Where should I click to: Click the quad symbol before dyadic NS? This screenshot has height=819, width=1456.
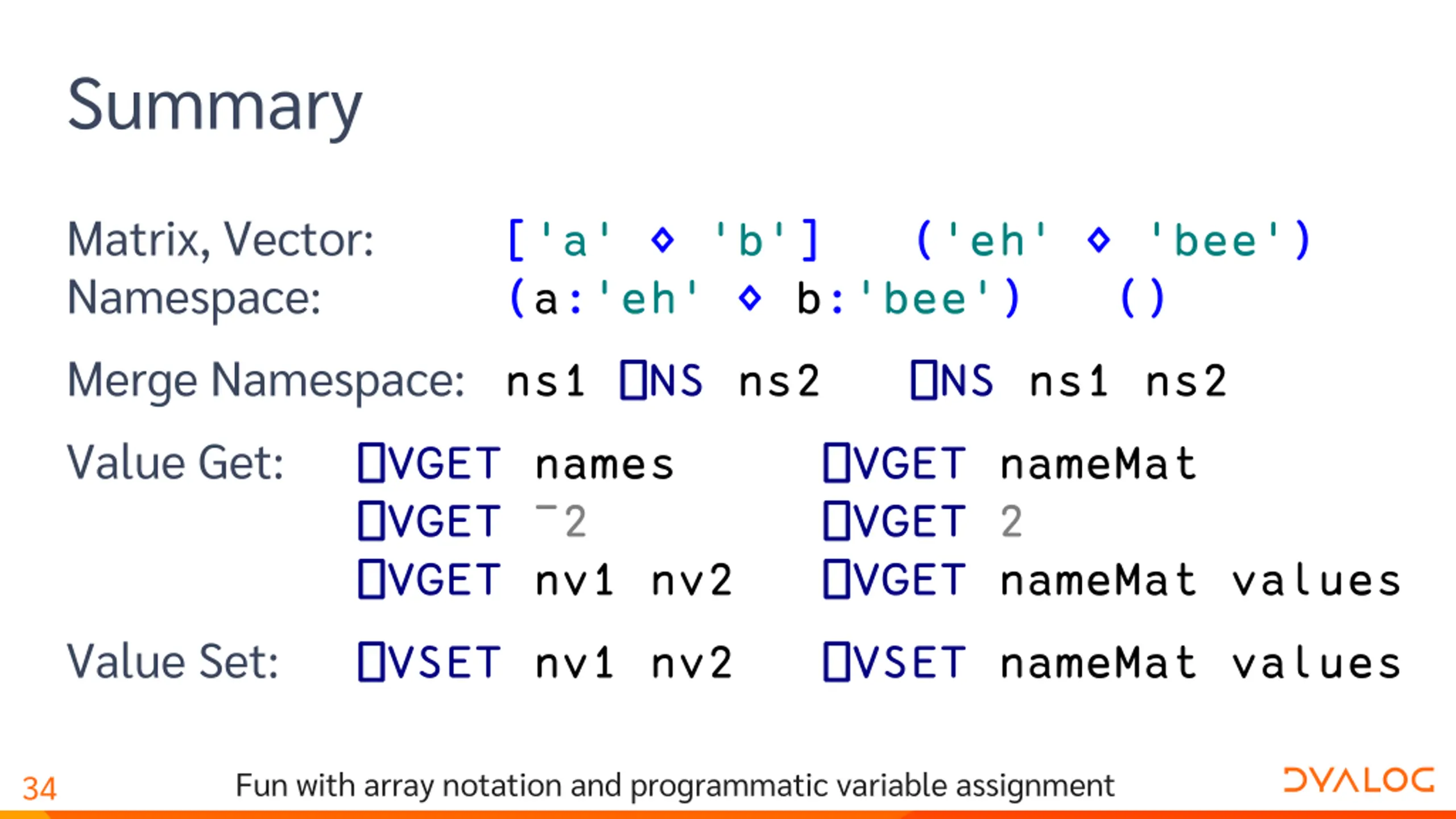tap(633, 380)
